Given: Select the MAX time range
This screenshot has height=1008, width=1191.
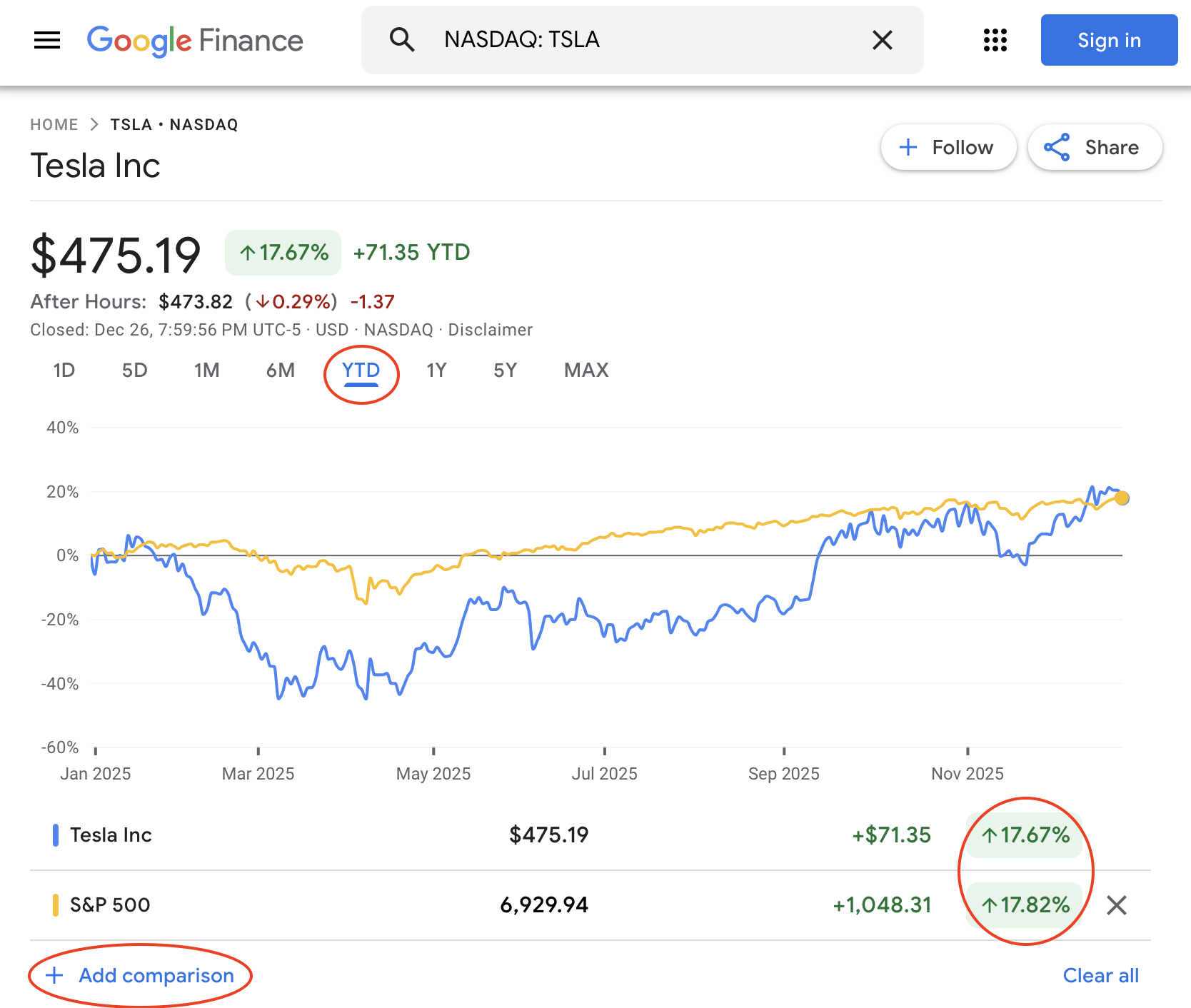Looking at the screenshot, I should pos(586,371).
